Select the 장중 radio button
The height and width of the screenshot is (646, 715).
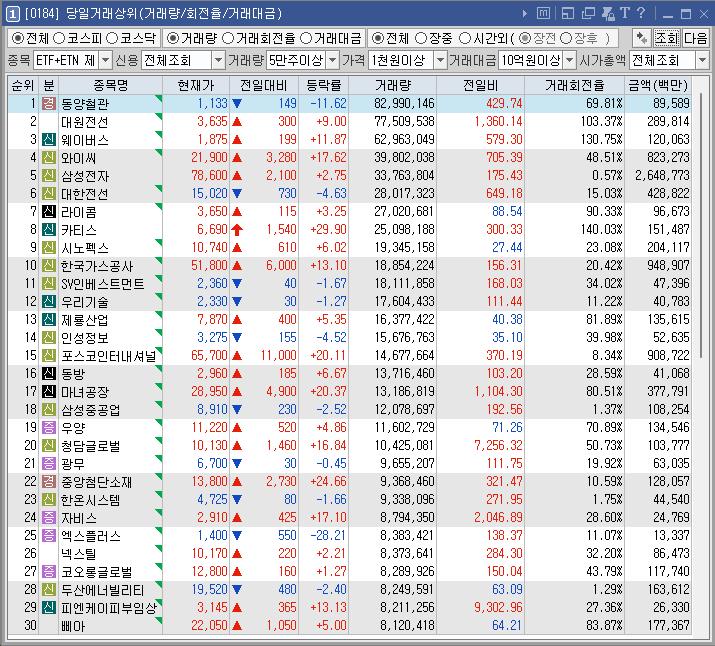click(421, 38)
